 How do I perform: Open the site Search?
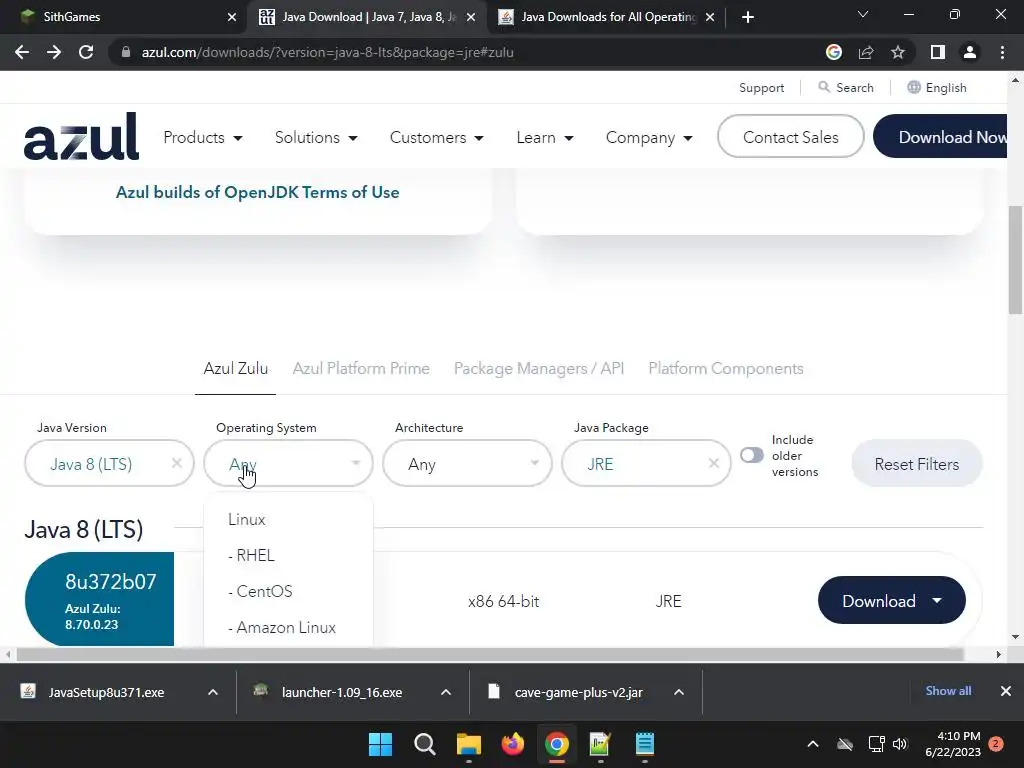click(x=846, y=88)
